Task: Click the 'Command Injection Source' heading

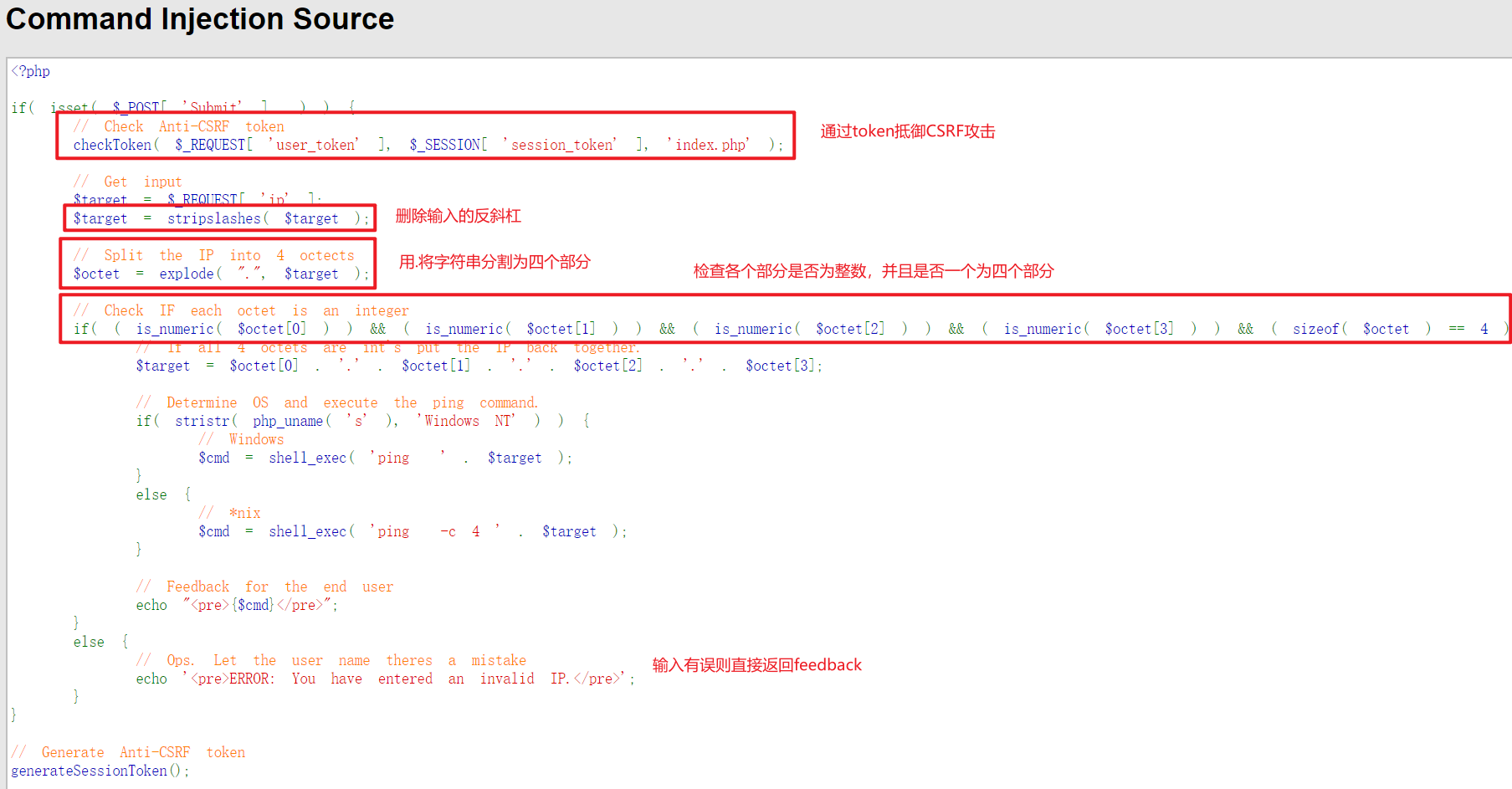Action: [x=200, y=18]
